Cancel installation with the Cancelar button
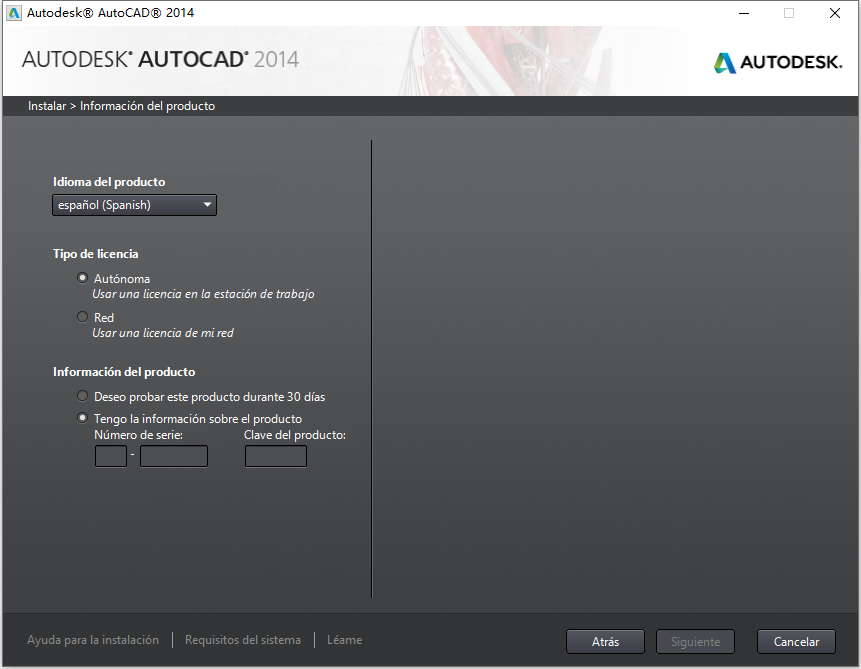This screenshot has width=861, height=669. coord(796,642)
